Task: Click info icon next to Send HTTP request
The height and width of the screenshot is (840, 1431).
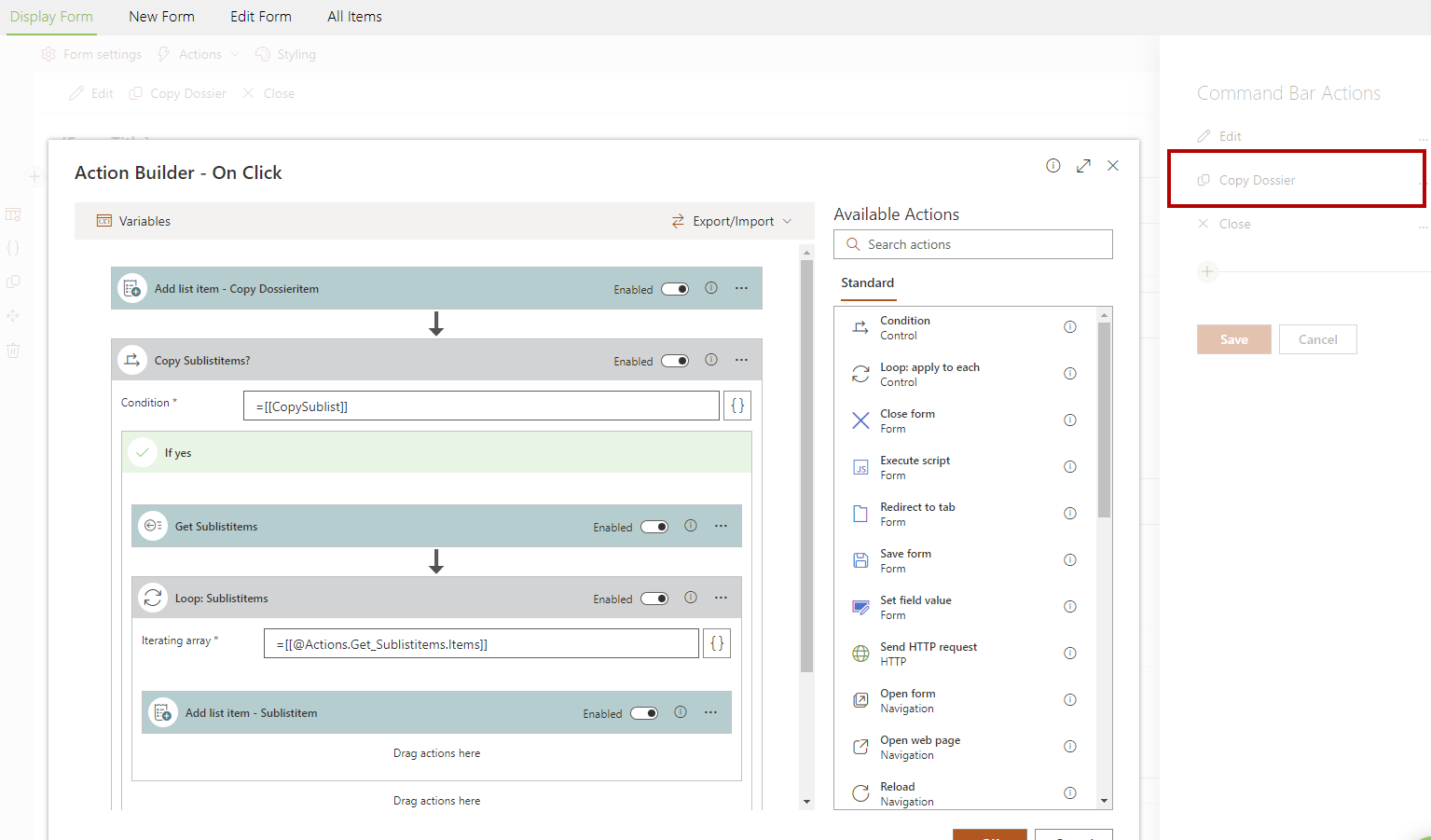Action: 1070,654
